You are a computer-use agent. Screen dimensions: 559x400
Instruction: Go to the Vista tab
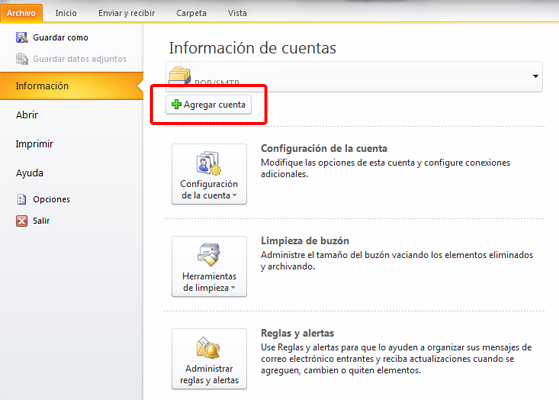[237, 13]
